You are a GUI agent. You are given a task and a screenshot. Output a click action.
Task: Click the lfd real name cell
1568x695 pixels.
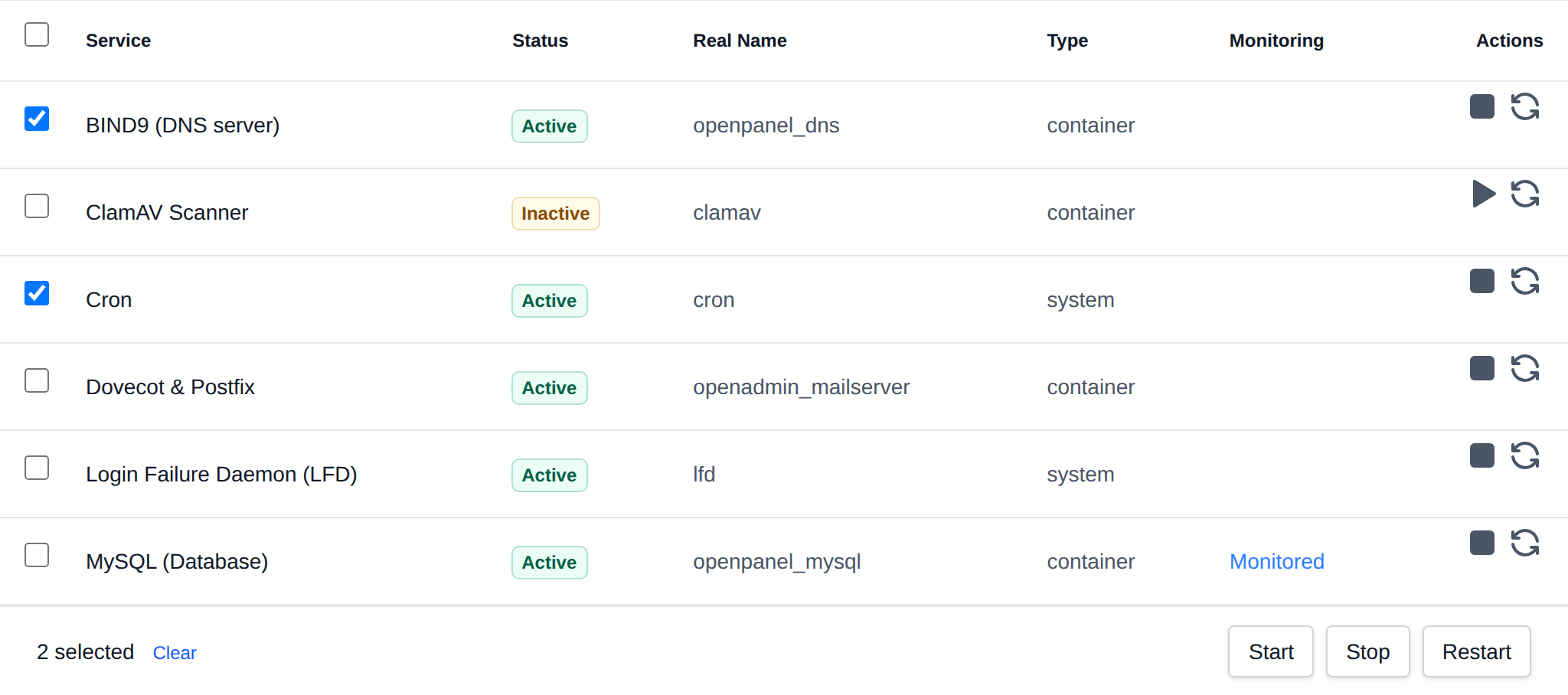(704, 475)
